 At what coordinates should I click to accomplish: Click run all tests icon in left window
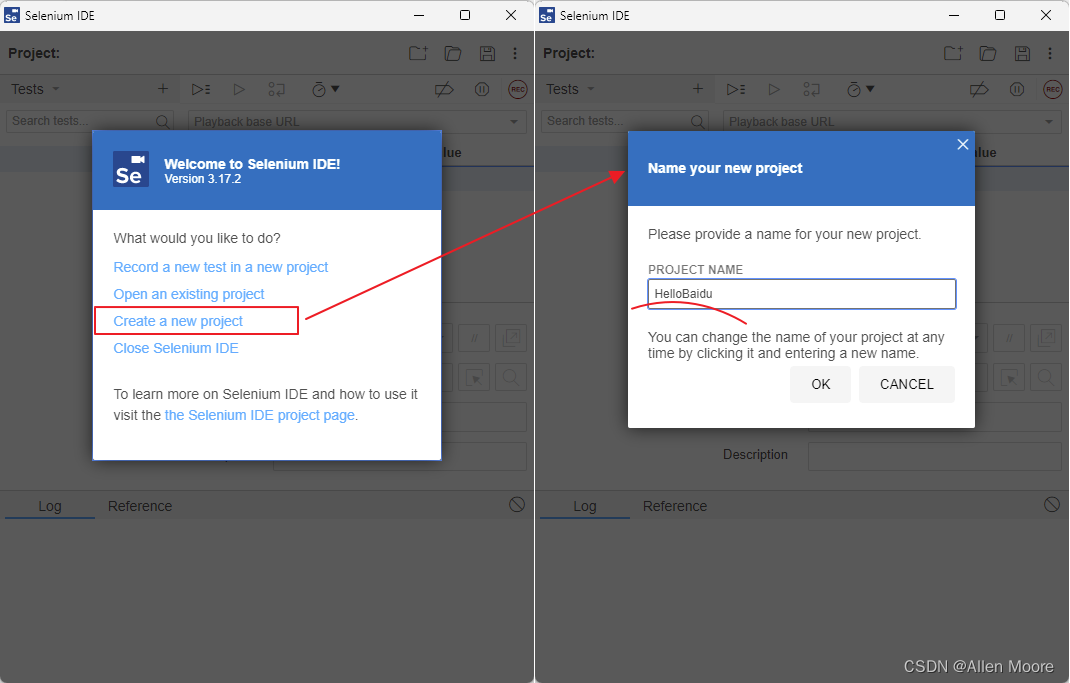(x=201, y=89)
